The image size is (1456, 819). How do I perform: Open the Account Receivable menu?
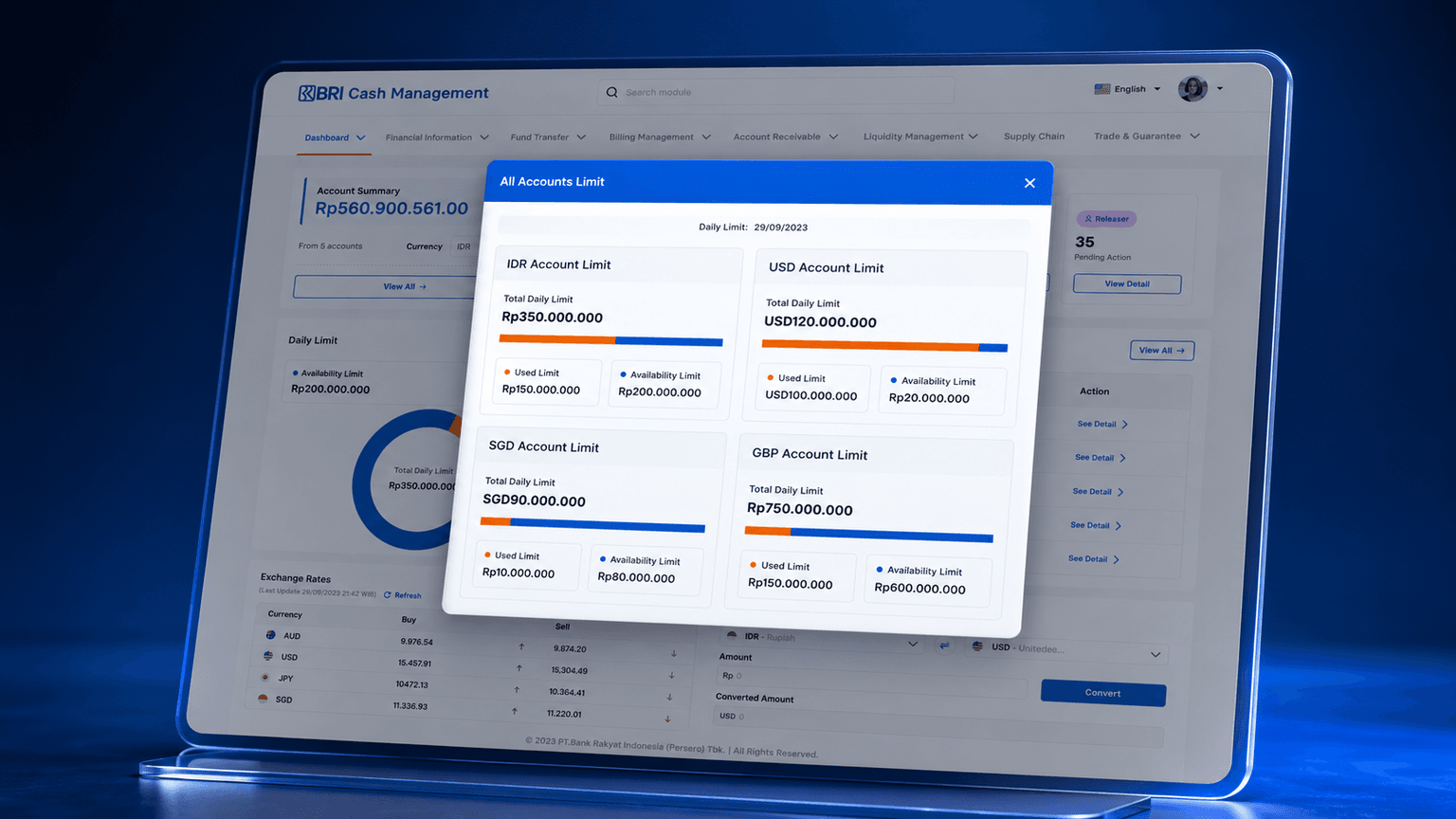pos(786,136)
